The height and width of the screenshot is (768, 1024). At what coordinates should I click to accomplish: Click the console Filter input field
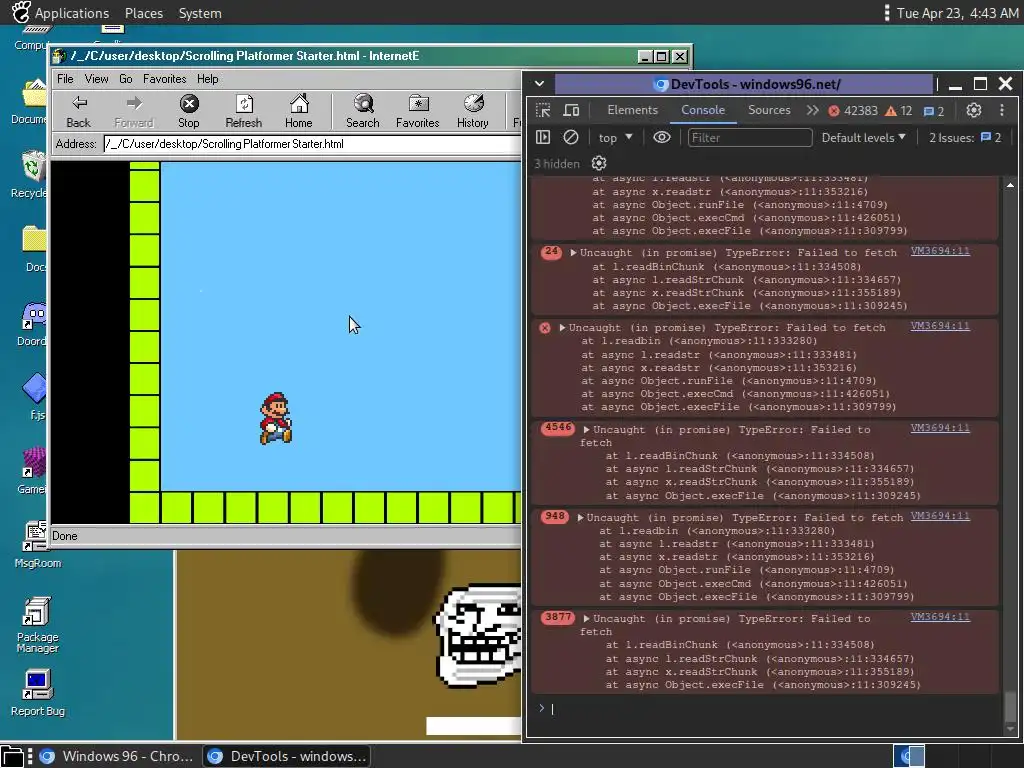(750, 137)
